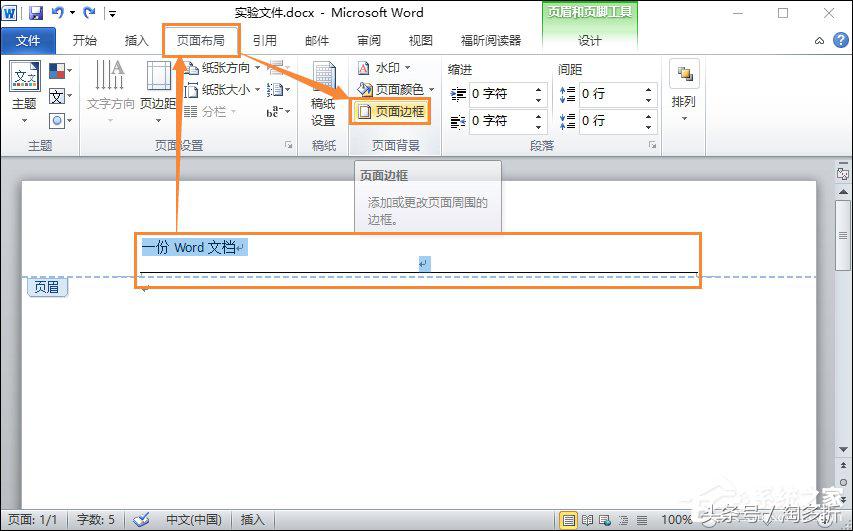
Task: Switch to print layout view
Action: click(569, 520)
